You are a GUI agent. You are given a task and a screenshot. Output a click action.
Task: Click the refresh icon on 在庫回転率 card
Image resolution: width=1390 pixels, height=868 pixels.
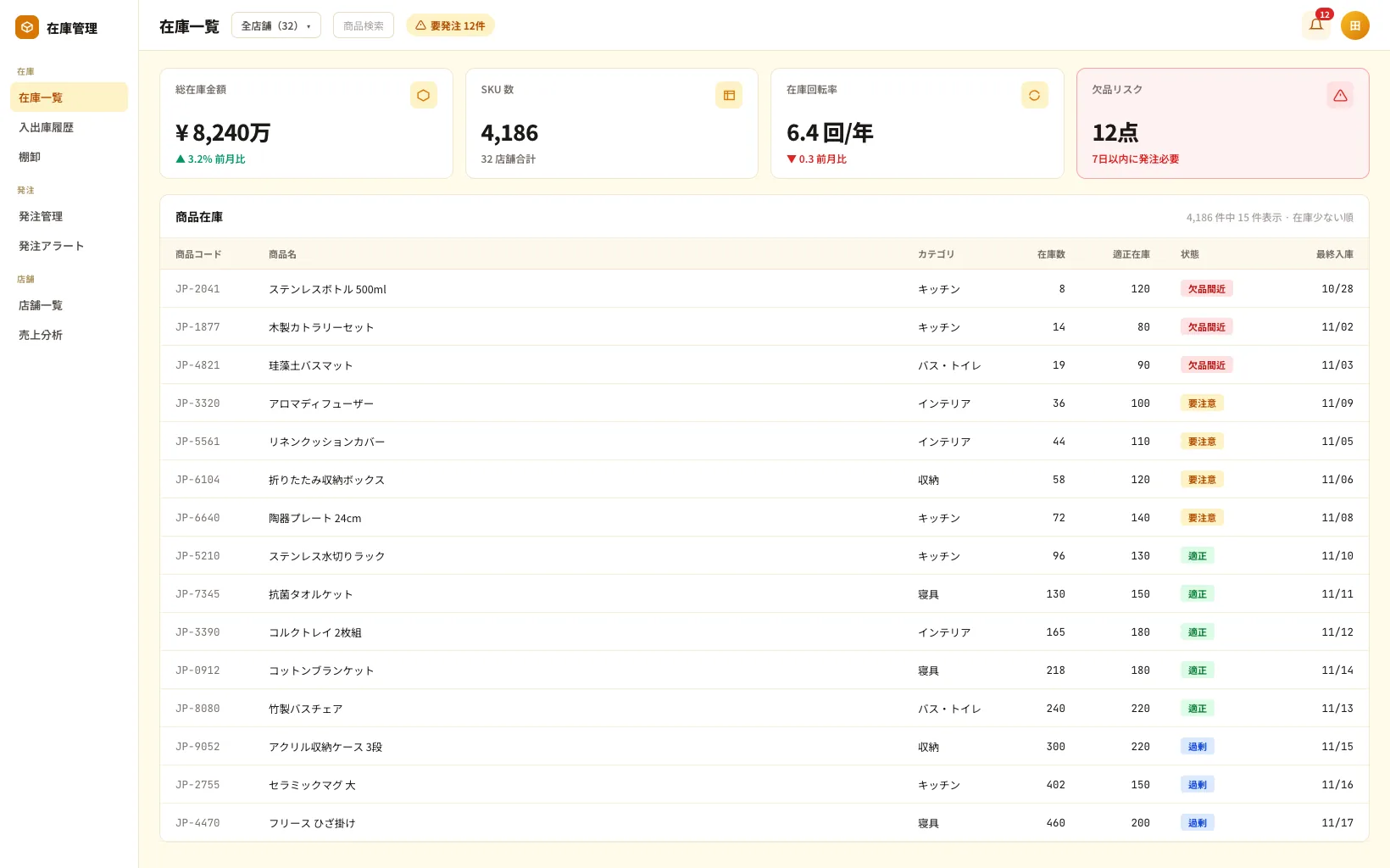[1035, 95]
